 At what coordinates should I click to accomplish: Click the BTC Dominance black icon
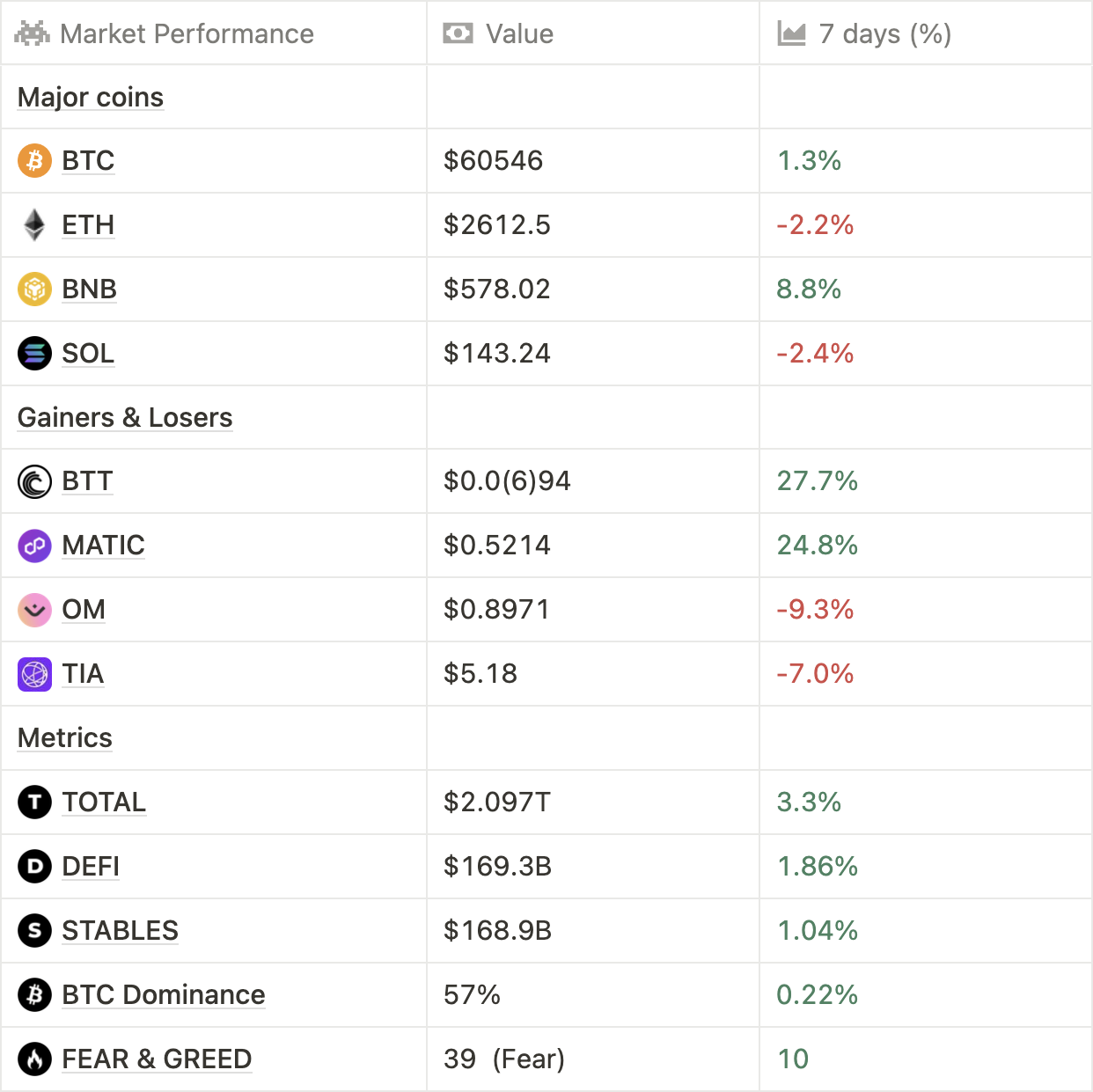(35, 995)
